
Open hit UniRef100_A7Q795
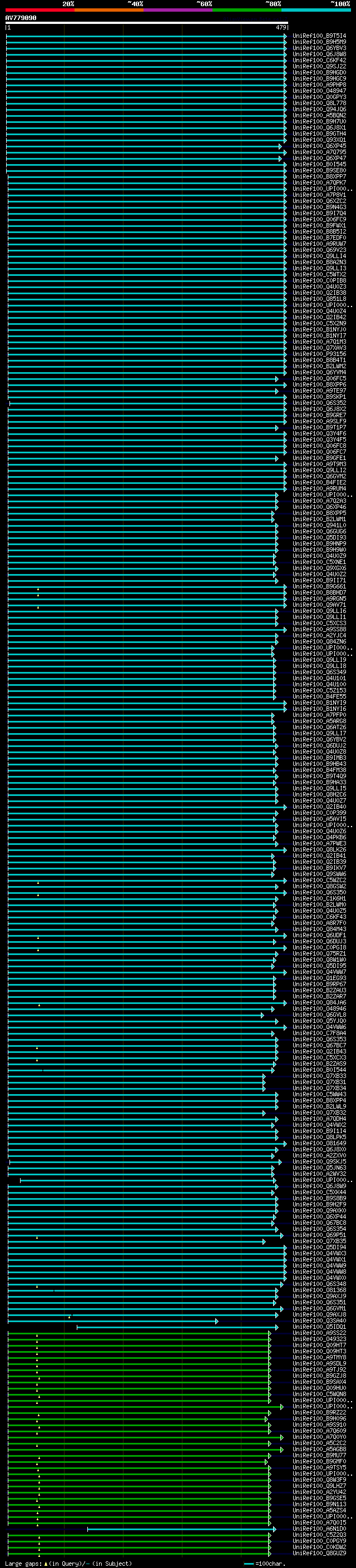(319, 152)
